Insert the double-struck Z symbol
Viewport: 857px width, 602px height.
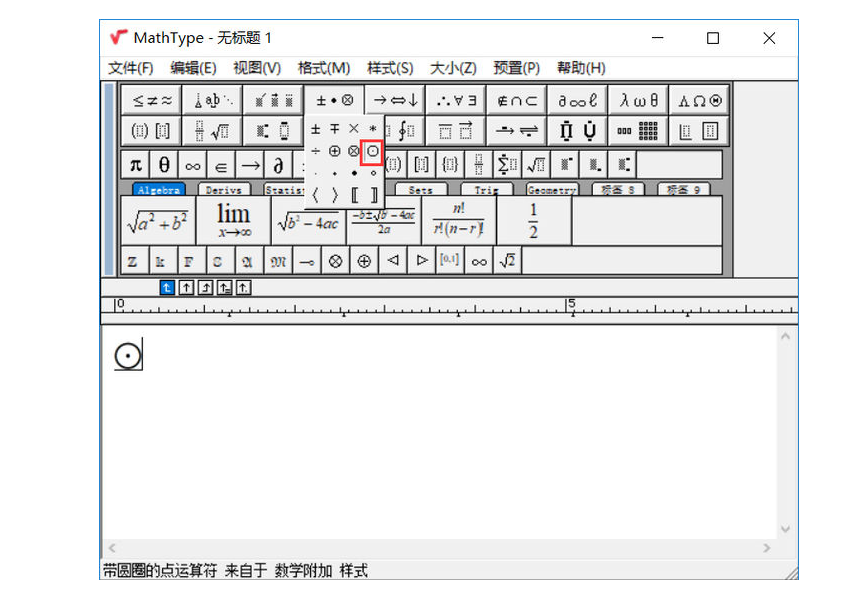(x=133, y=261)
